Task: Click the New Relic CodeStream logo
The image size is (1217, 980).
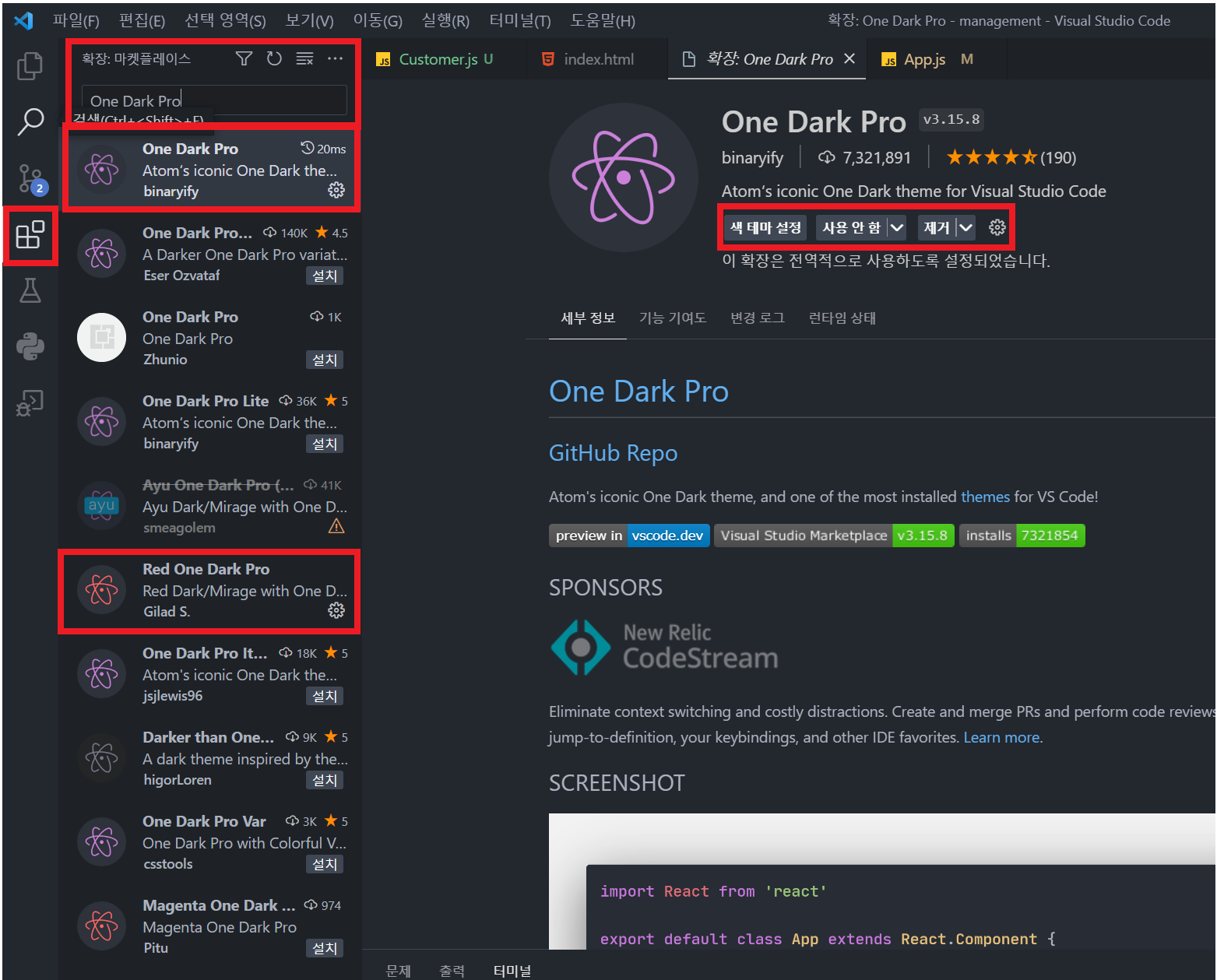Action: pos(664,648)
